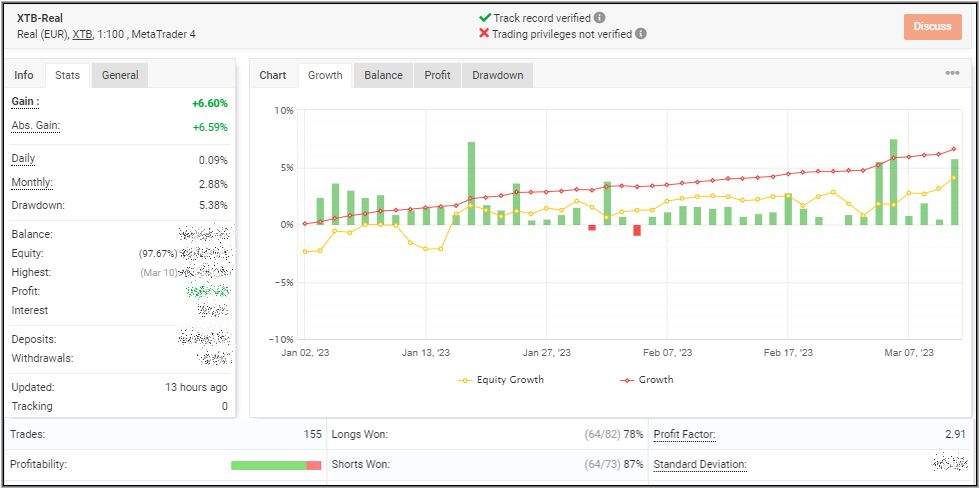The width and height of the screenshot is (980, 489).
Task: Click info icon beside Trading privileges not verified
Action: pyautogui.click(x=641, y=33)
